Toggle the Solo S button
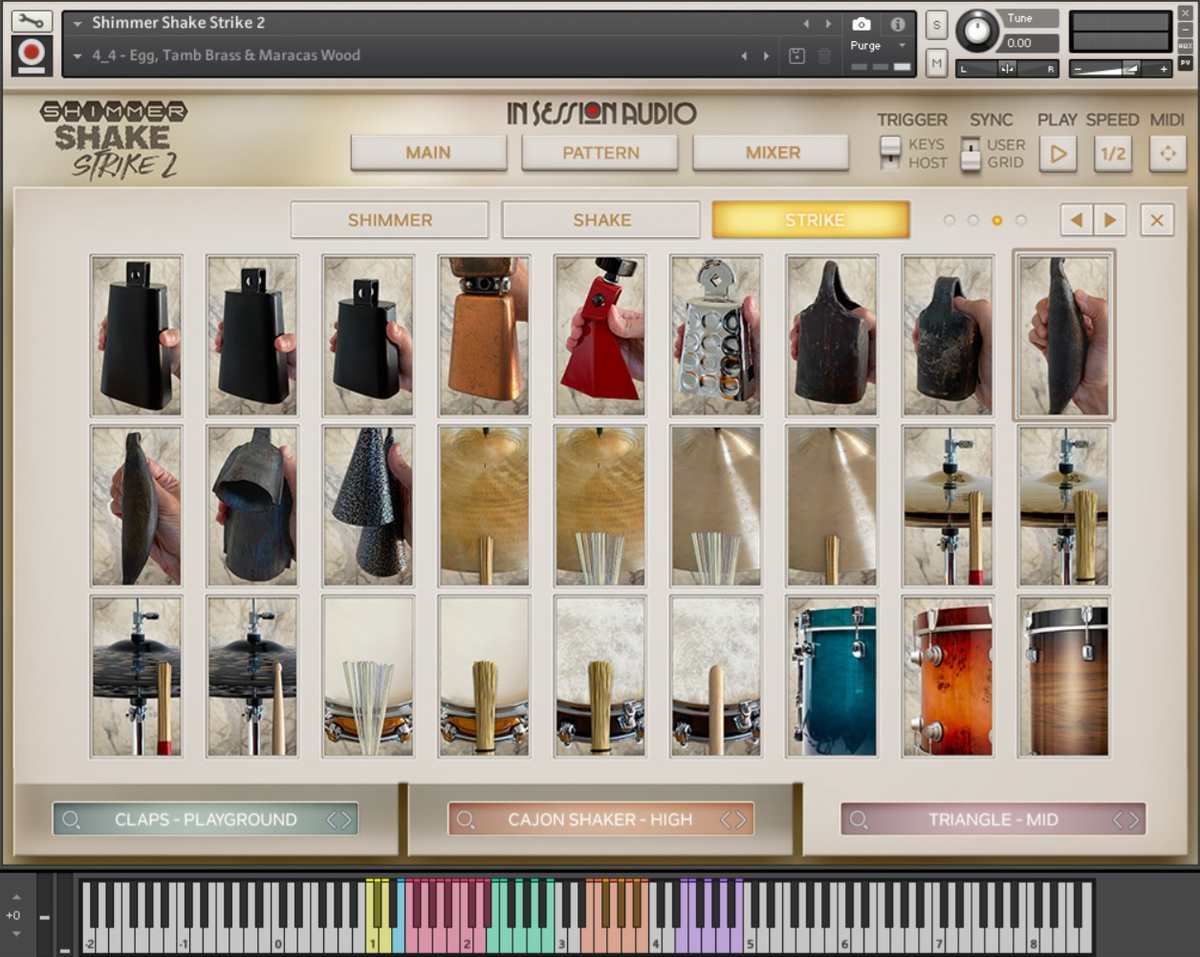 pos(936,26)
